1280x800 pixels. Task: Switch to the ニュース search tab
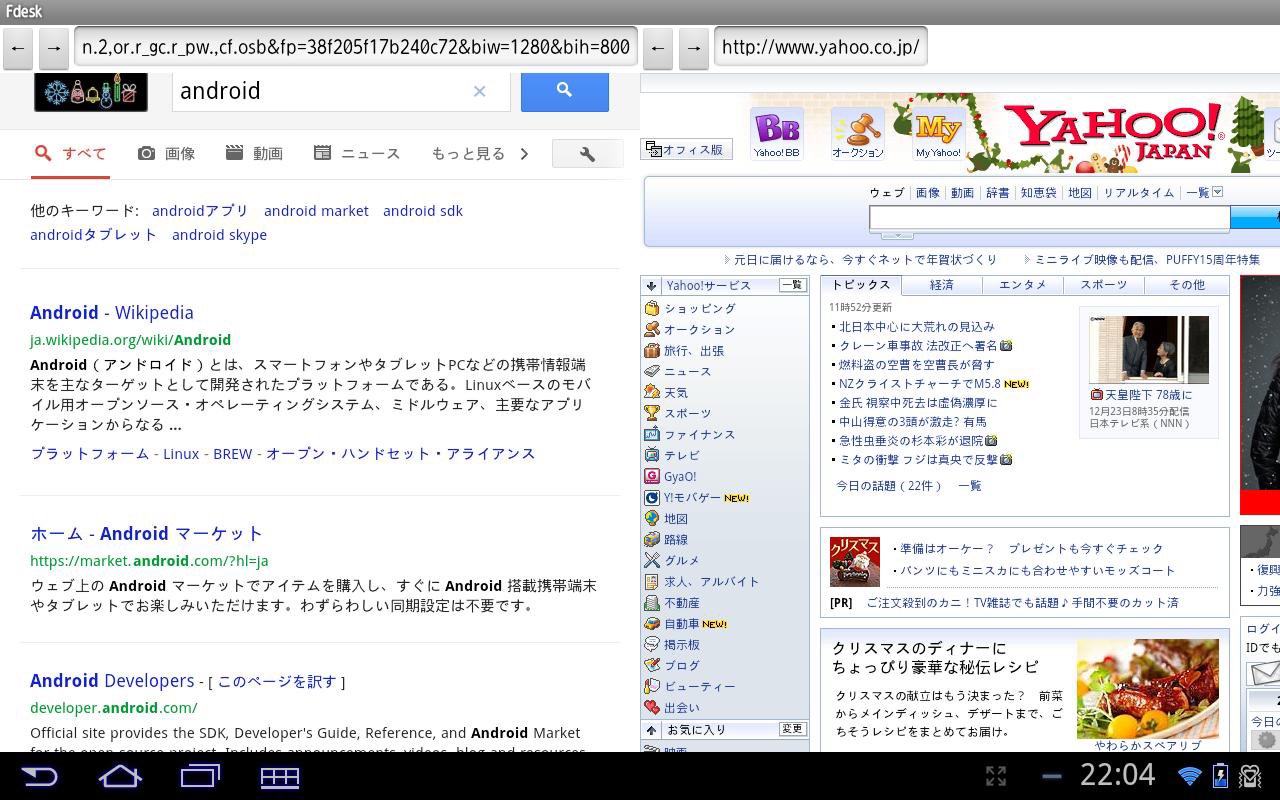[x=357, y=153]
